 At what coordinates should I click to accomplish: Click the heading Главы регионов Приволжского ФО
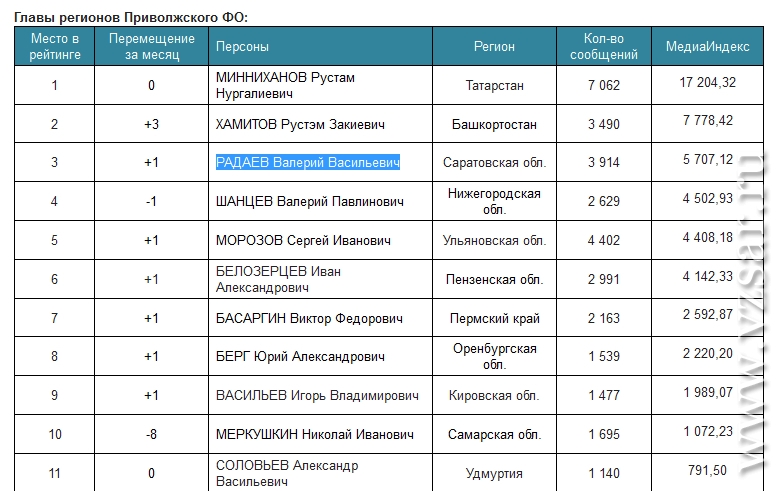point(131,17)
